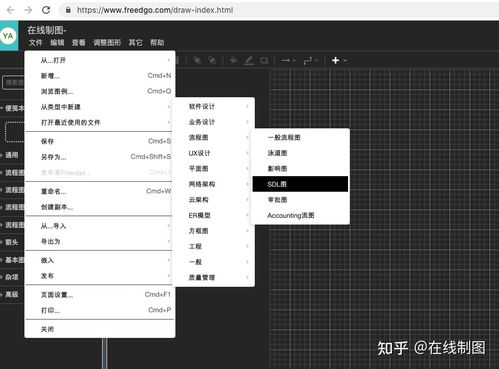Open the 调整图形 menu

point(107,43)
